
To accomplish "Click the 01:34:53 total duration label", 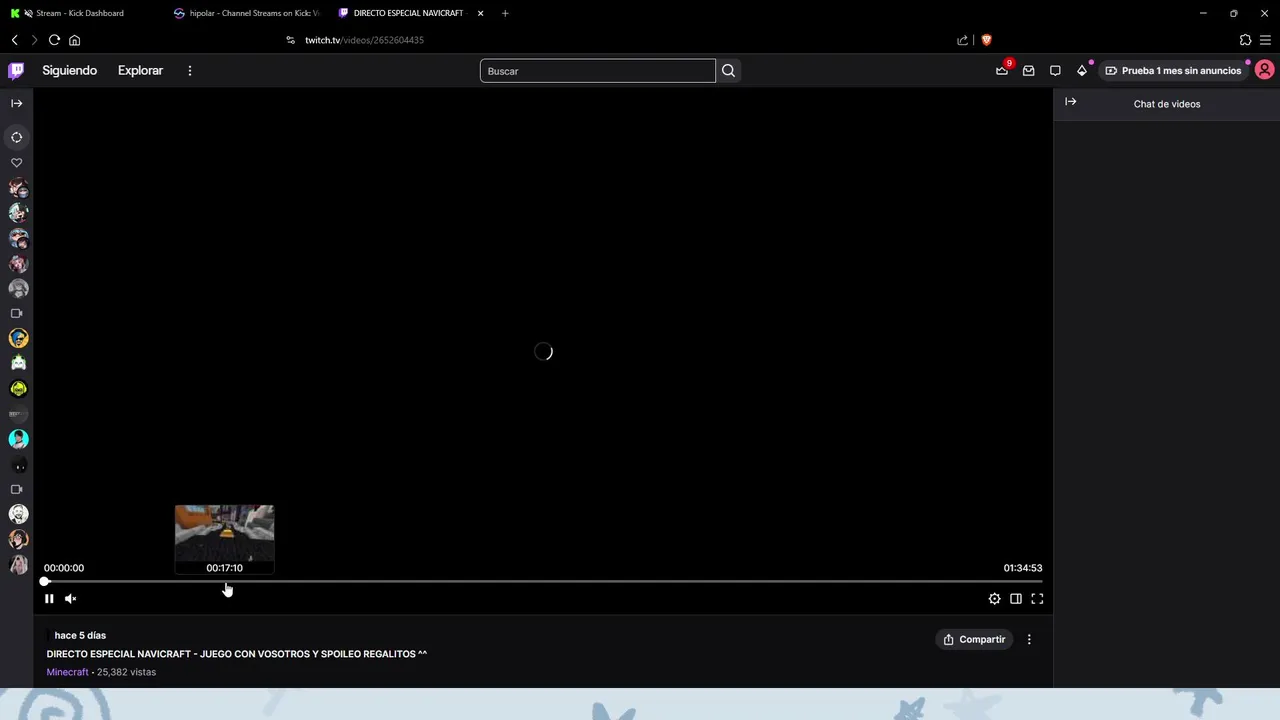I will tap(1023, 568).
